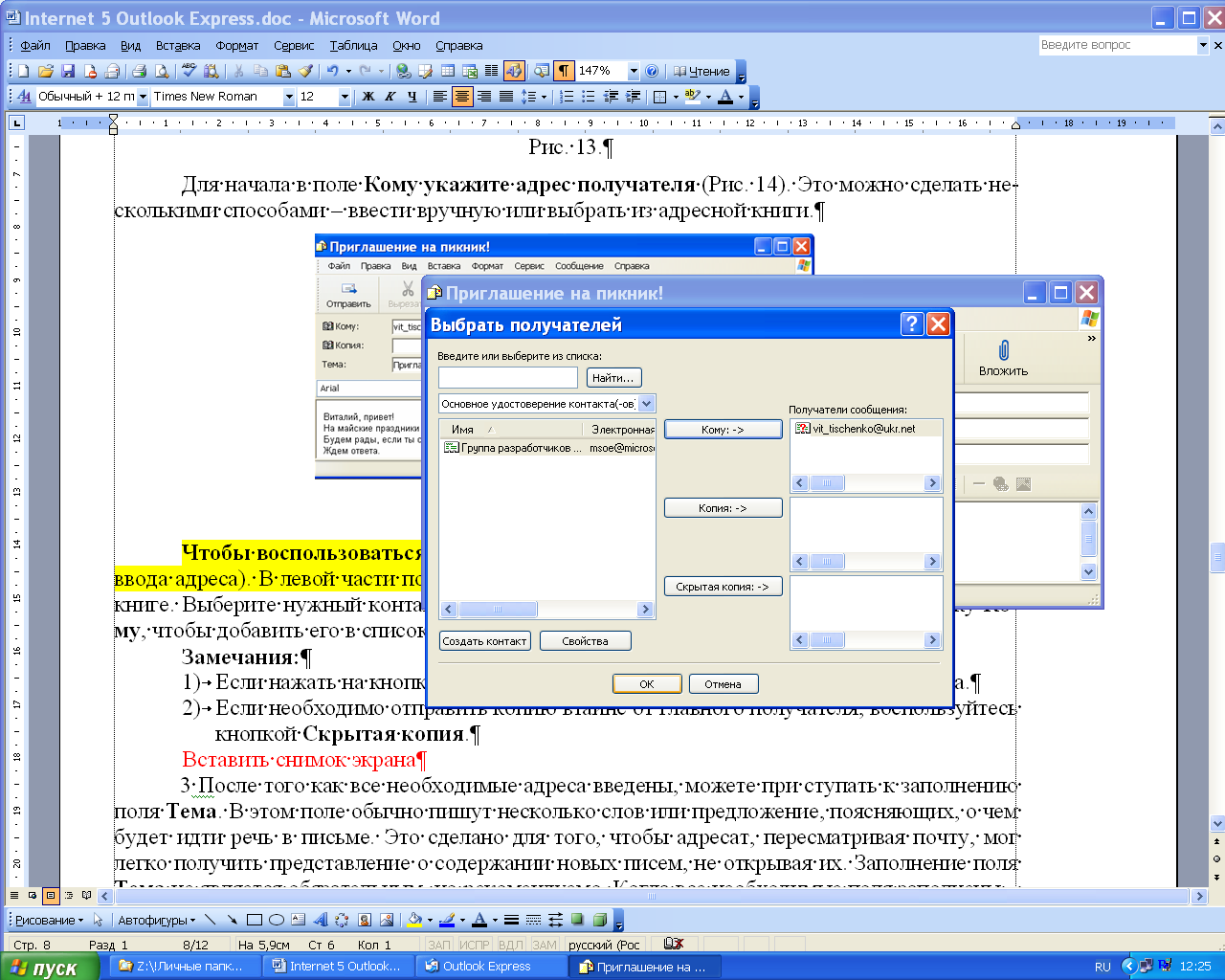Confirm recipients with OK button

click(647, 683)
